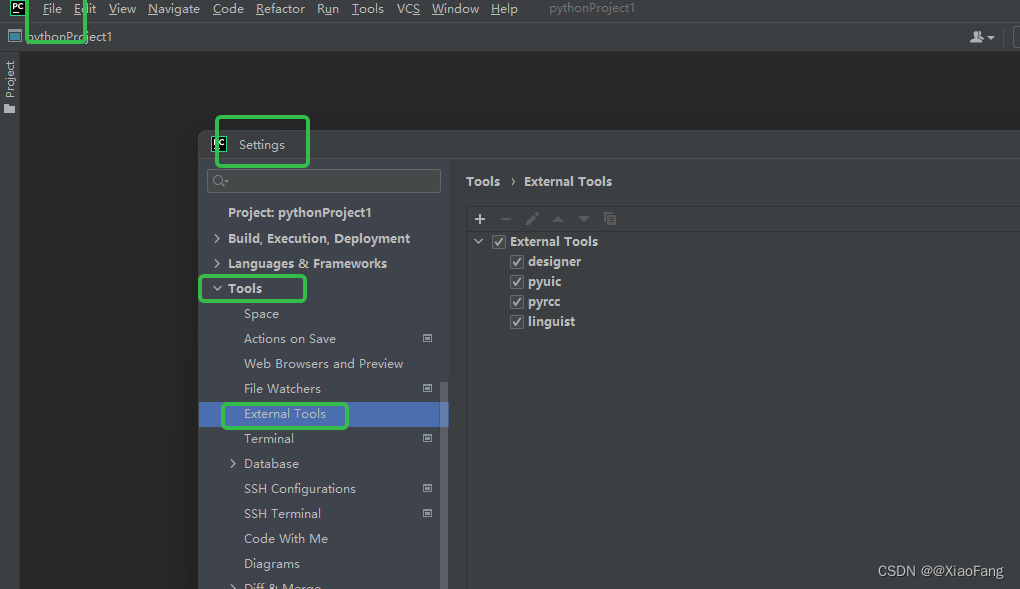The width and height of the screenshot is (1020, 589).
Task: Uncheck the linguist tool checkbox
Action: [x=517, y=322]
